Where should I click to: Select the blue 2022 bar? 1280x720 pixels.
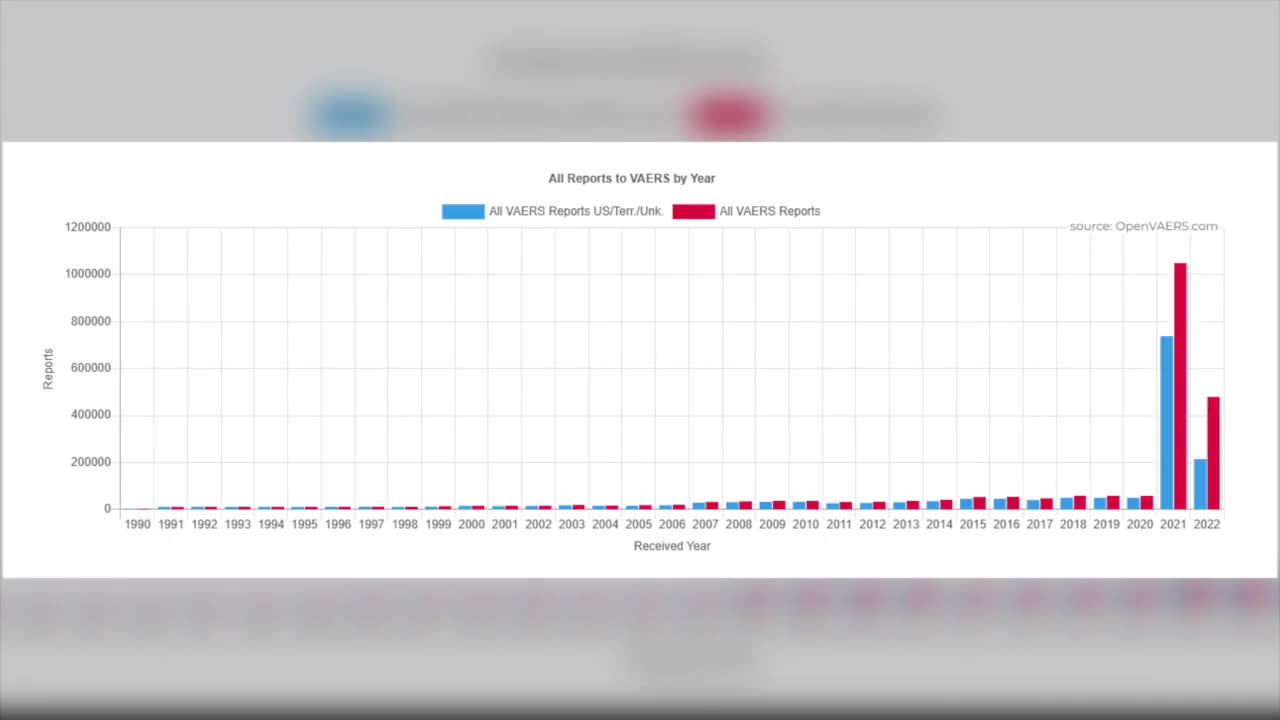pos(1200,484)
